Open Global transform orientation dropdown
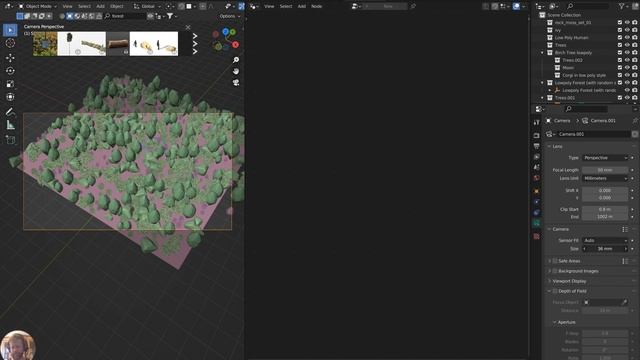Viewport: 640px width, 360px height. (x=145, y=6)
